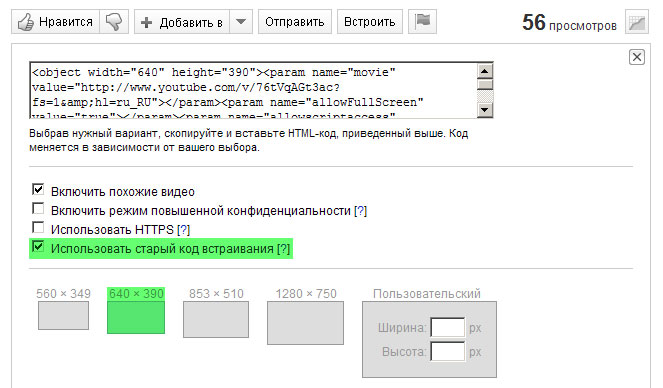Click the Встроить button
This screenshot has width=663, height=388.
tap(370, 22)
